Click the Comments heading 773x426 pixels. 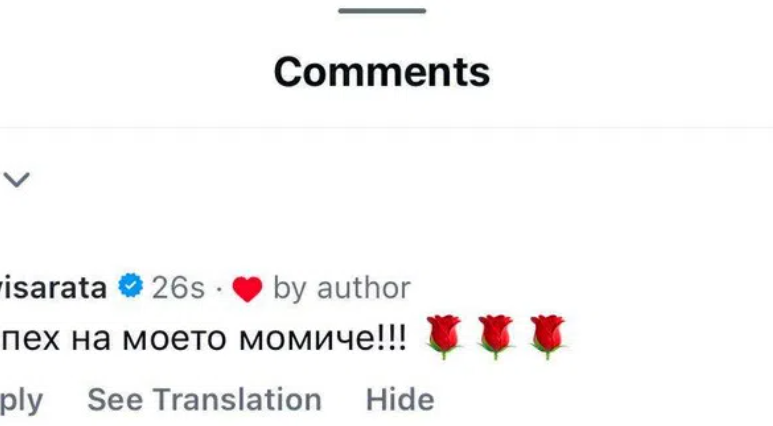tap(382, 72)
